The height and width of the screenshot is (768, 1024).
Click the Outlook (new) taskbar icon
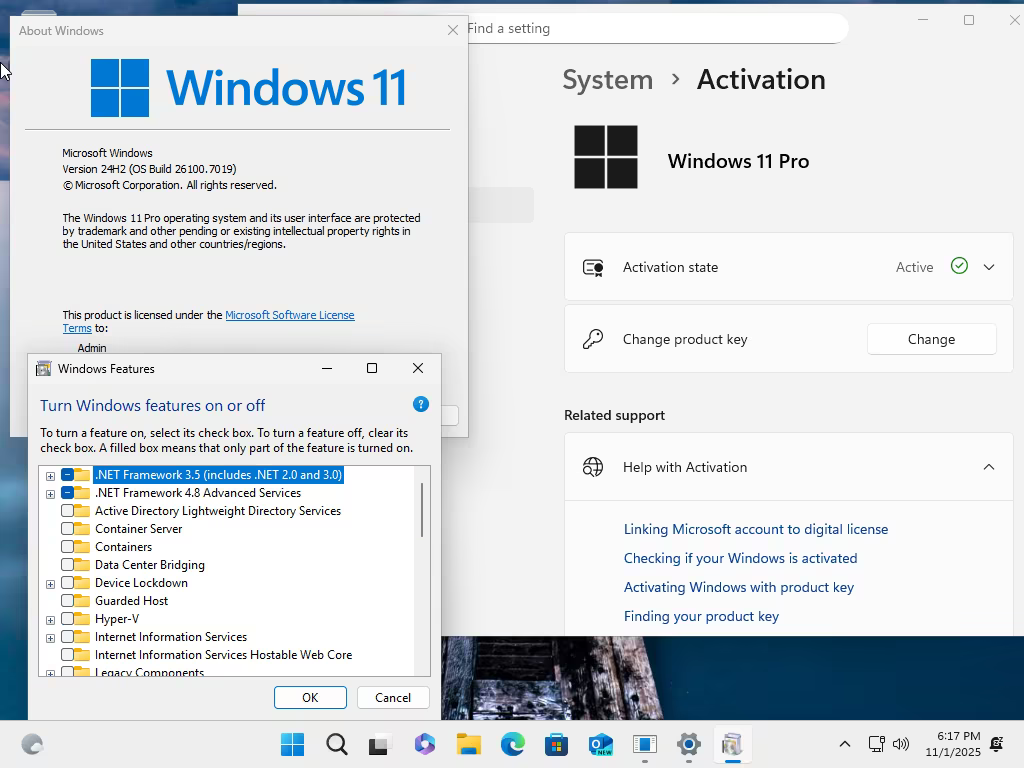(600, 744)
